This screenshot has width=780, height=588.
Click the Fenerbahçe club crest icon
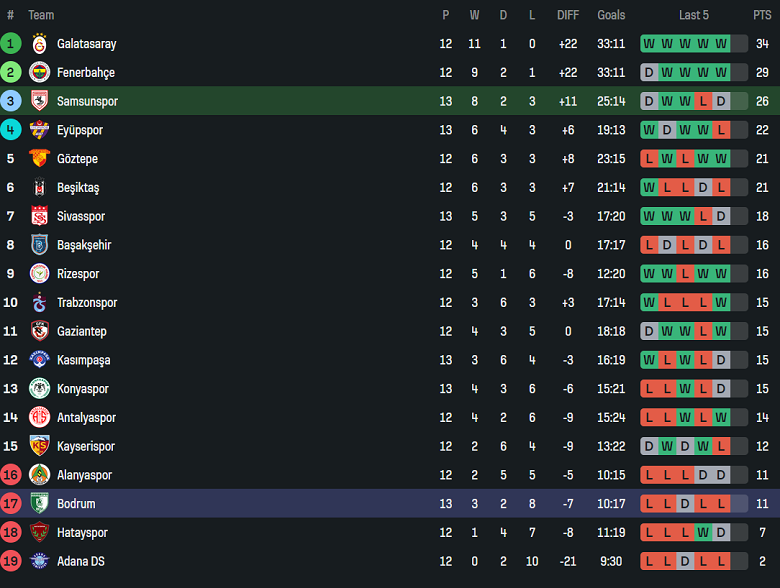[40, 72]
